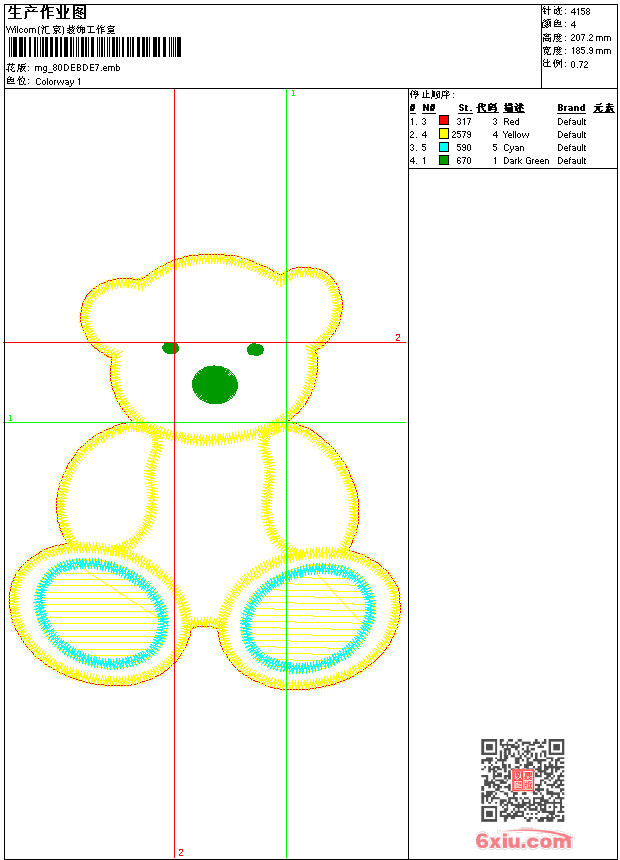Click the bear's right green eye
The image size is (620, 860).
click(x=255, y=349)
